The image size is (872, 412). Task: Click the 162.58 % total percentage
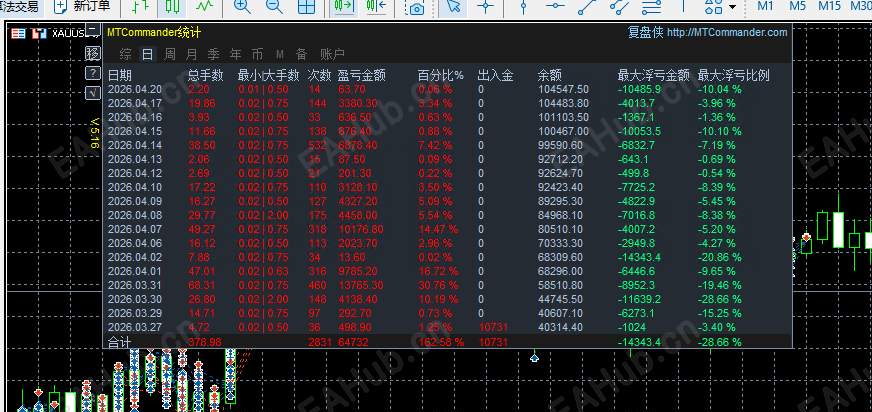pyautogui.click(x=440, y=342)
